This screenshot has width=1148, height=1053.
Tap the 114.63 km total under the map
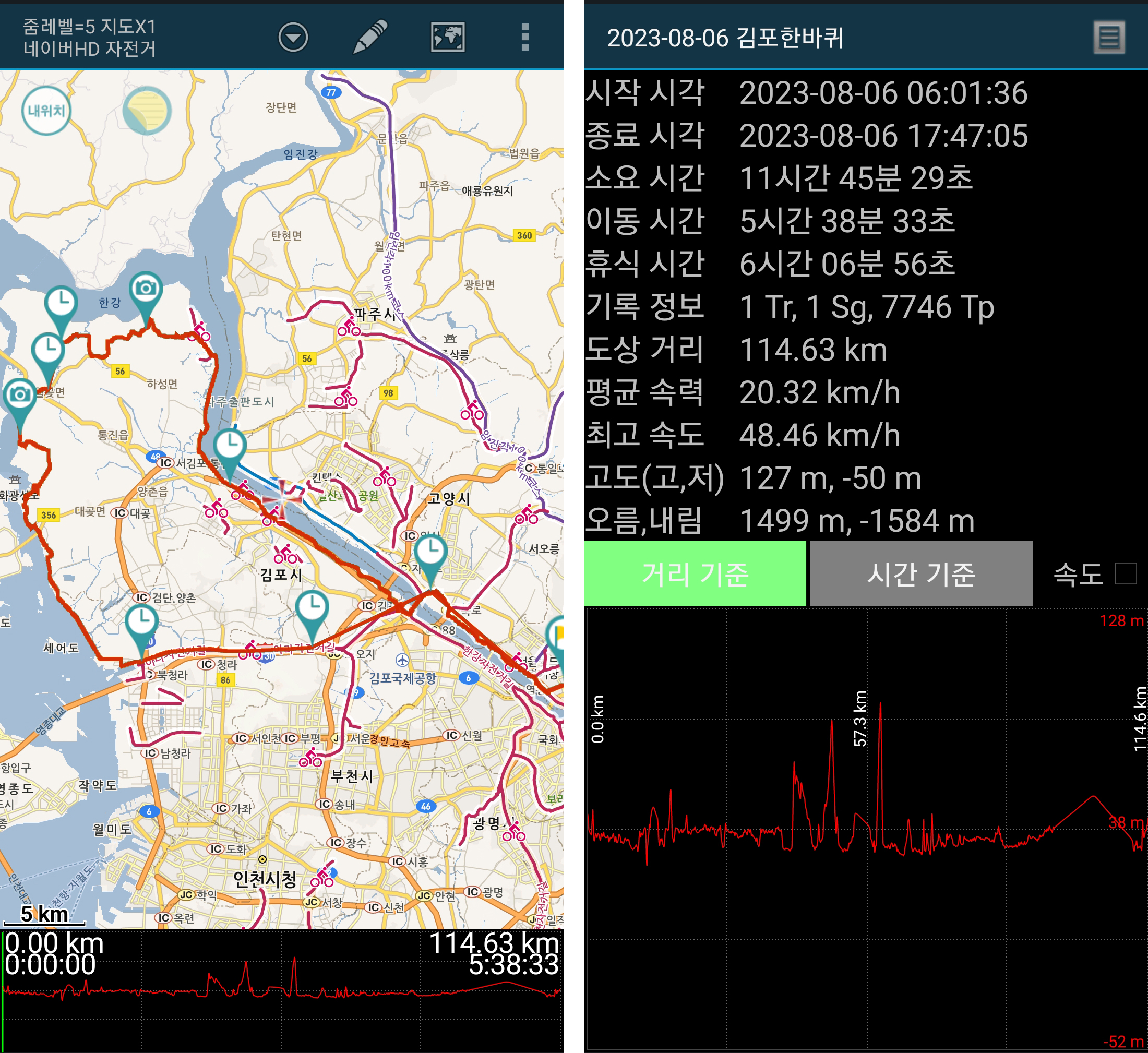(x=494, y=943)
